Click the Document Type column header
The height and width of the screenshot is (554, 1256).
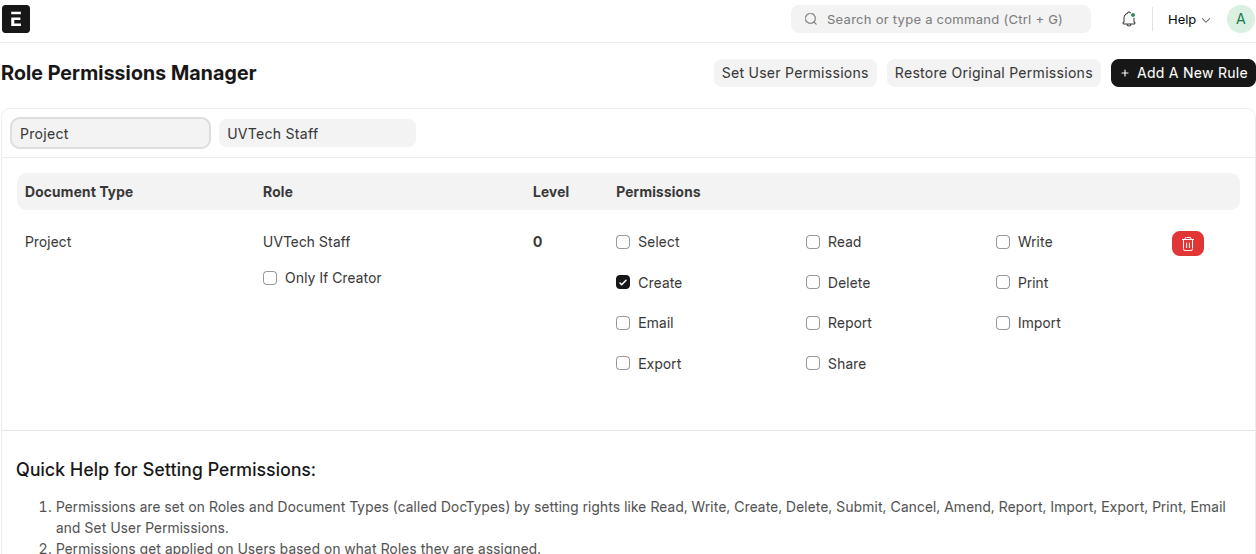pyautogui.click(x=79, y=192)
